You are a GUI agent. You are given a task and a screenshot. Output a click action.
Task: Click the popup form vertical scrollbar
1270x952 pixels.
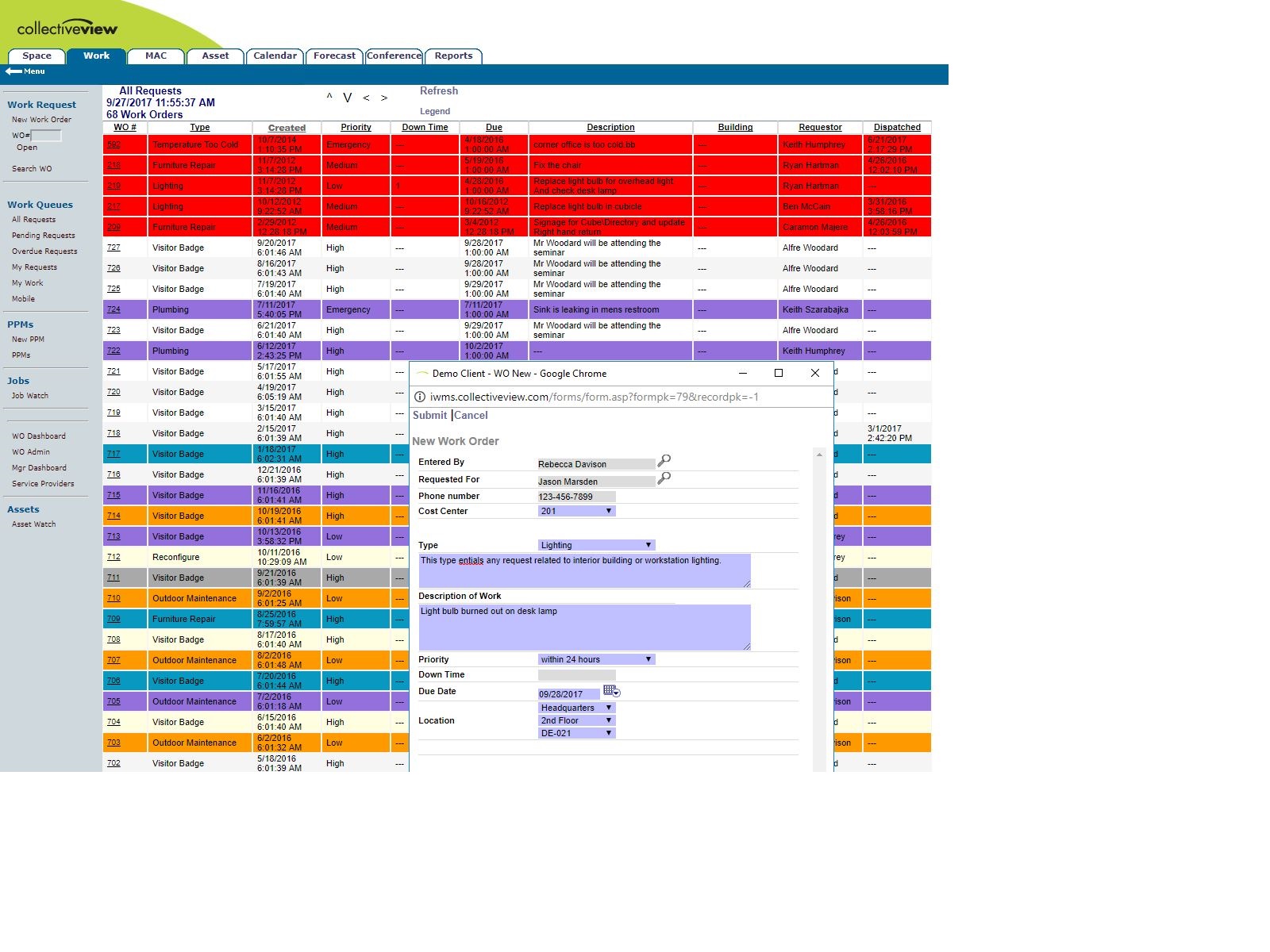pyautogui.click(x=819, y=609)
